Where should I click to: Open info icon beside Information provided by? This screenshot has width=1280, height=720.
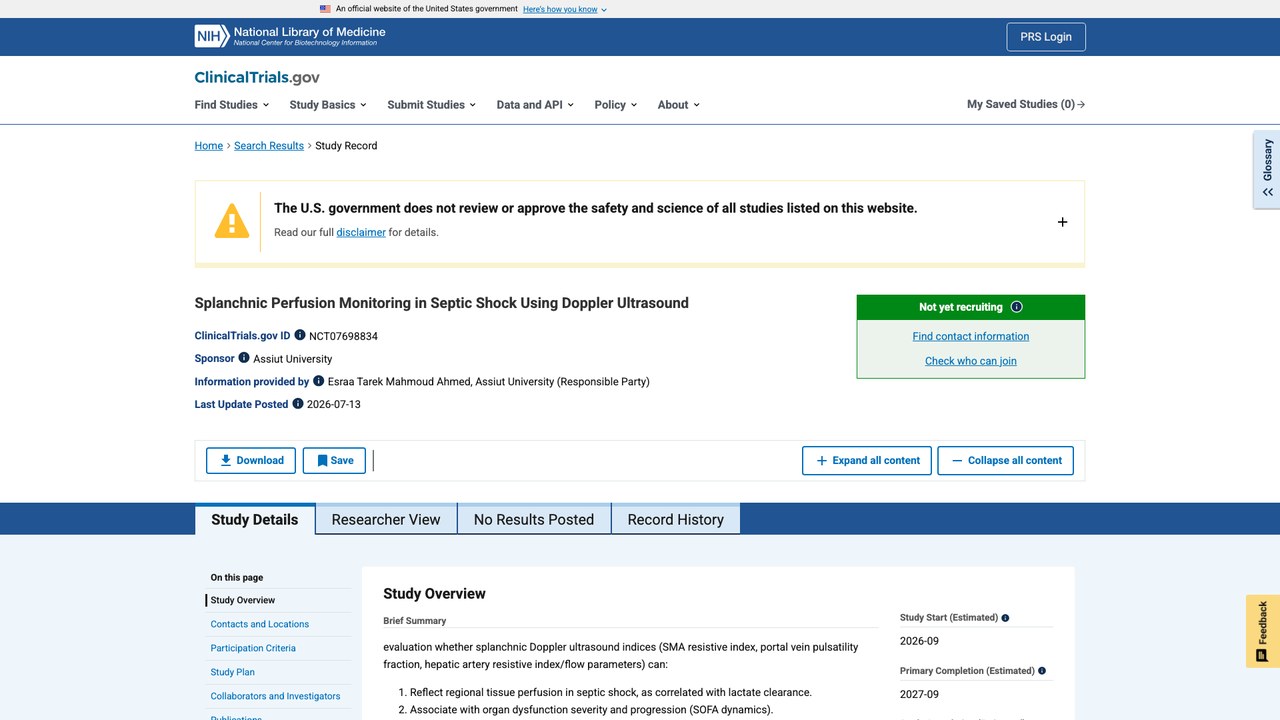[x=319, y=380]
